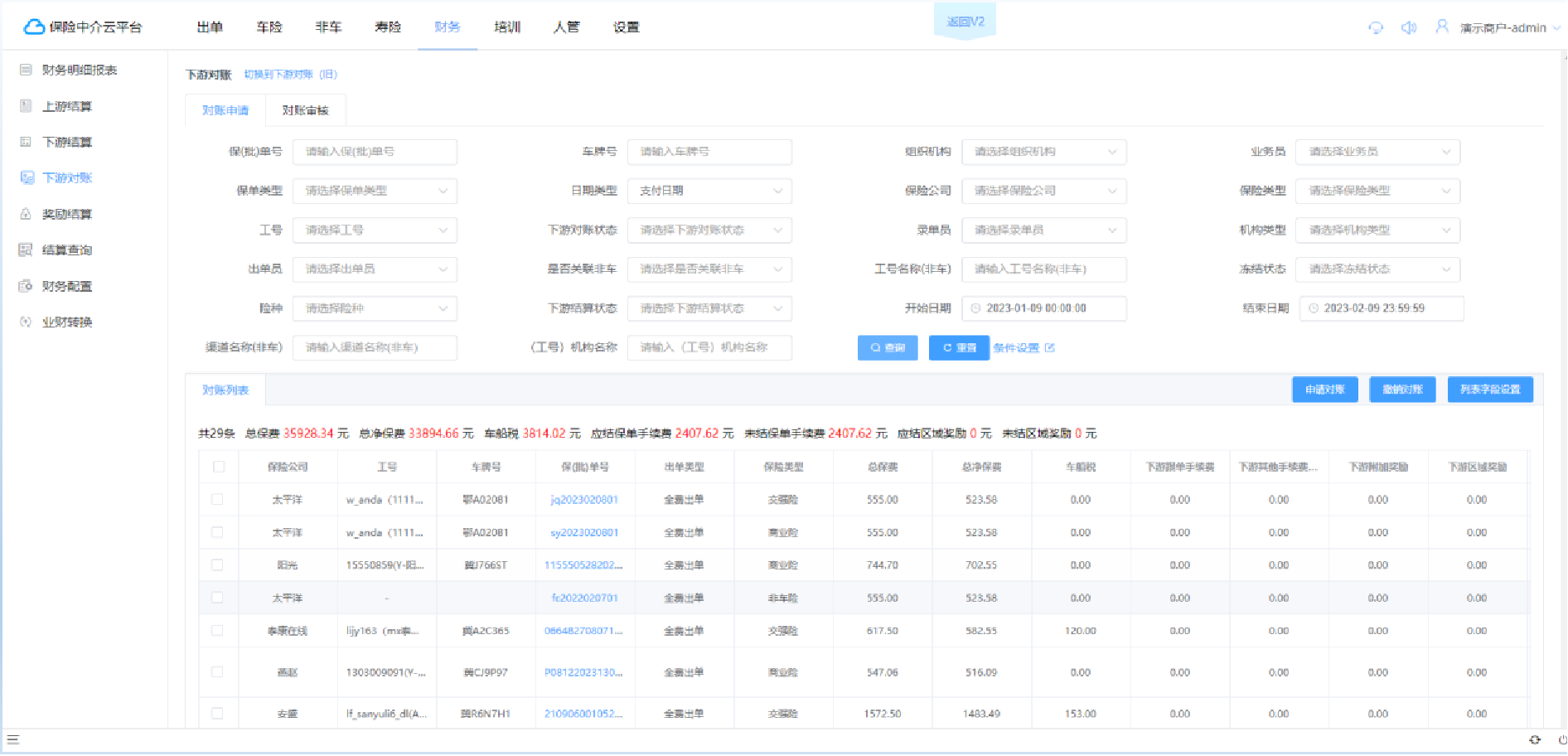Click the 结算查询 sidebar icon
The width and height of the screenshot is (1568, 756).
click(26, 250)
